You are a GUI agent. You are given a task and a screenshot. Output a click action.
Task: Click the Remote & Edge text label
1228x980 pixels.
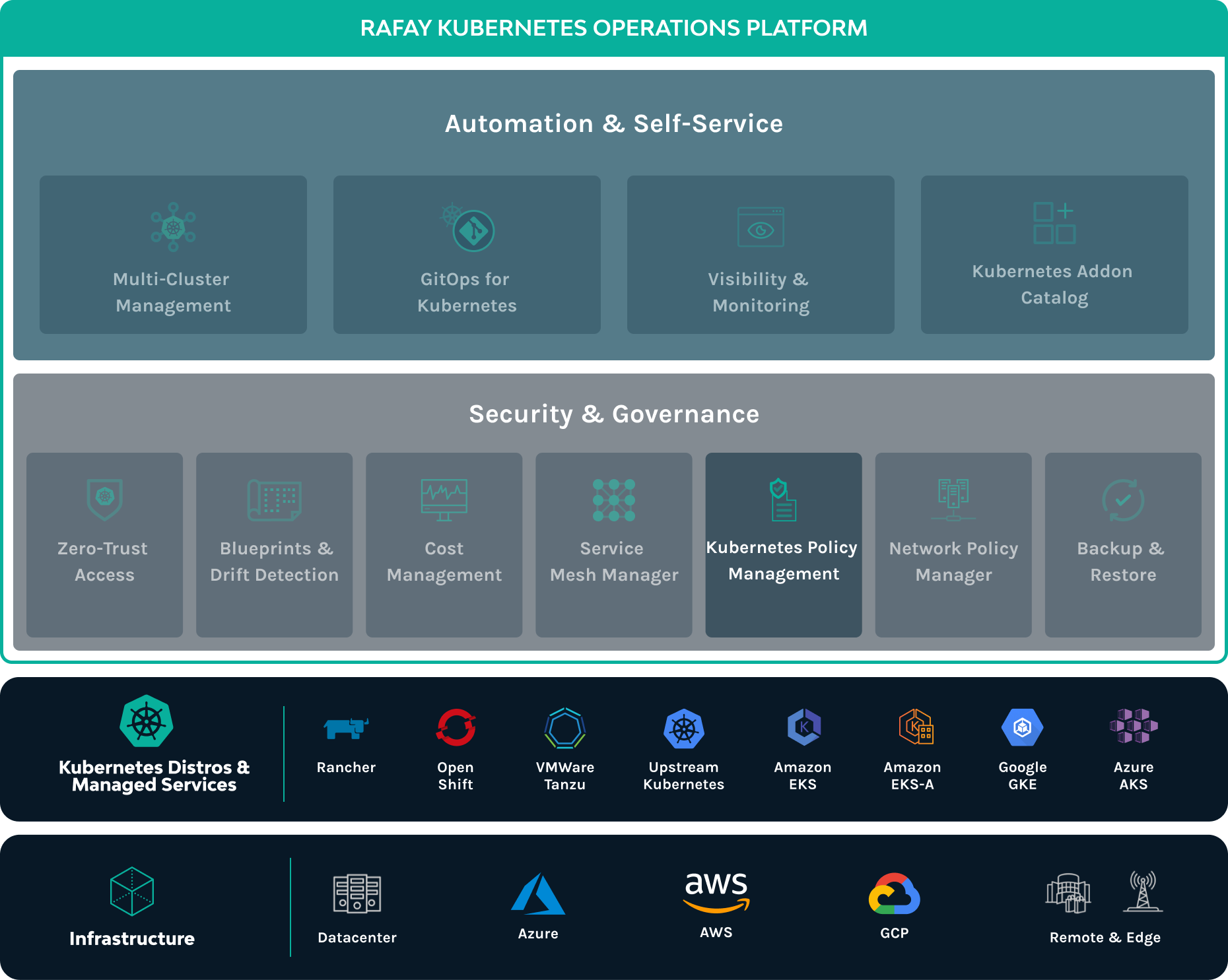[1105, 938]
